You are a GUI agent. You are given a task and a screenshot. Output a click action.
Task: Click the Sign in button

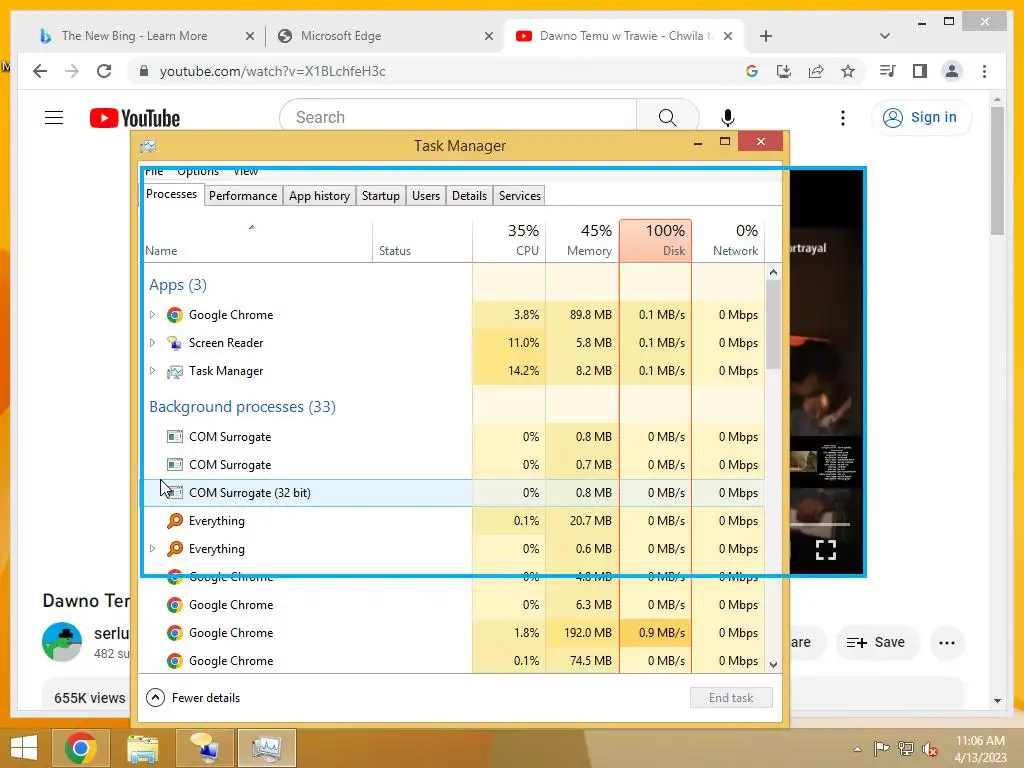[921, 118]
